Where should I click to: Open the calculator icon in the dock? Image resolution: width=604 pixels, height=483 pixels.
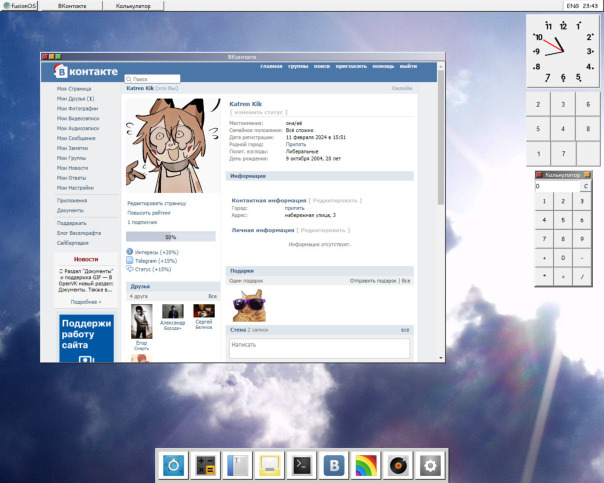click(206, 464)
